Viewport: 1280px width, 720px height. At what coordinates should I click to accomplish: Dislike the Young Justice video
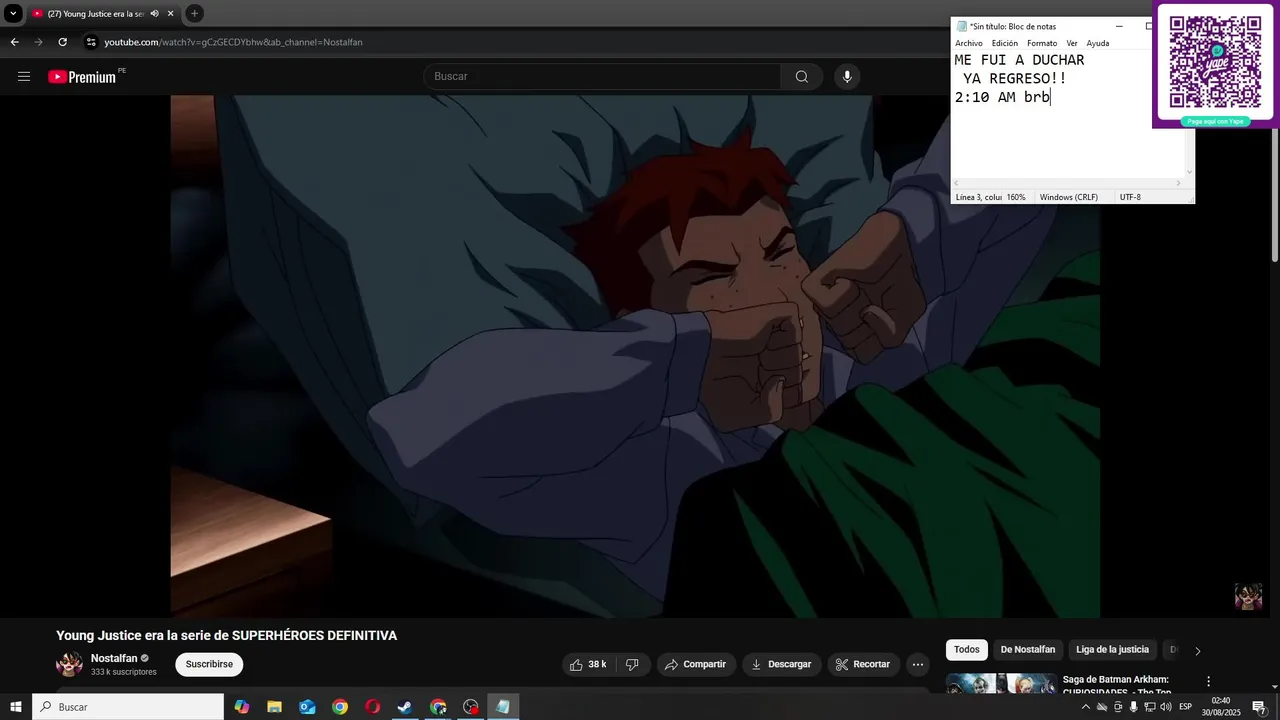[632, 664]
